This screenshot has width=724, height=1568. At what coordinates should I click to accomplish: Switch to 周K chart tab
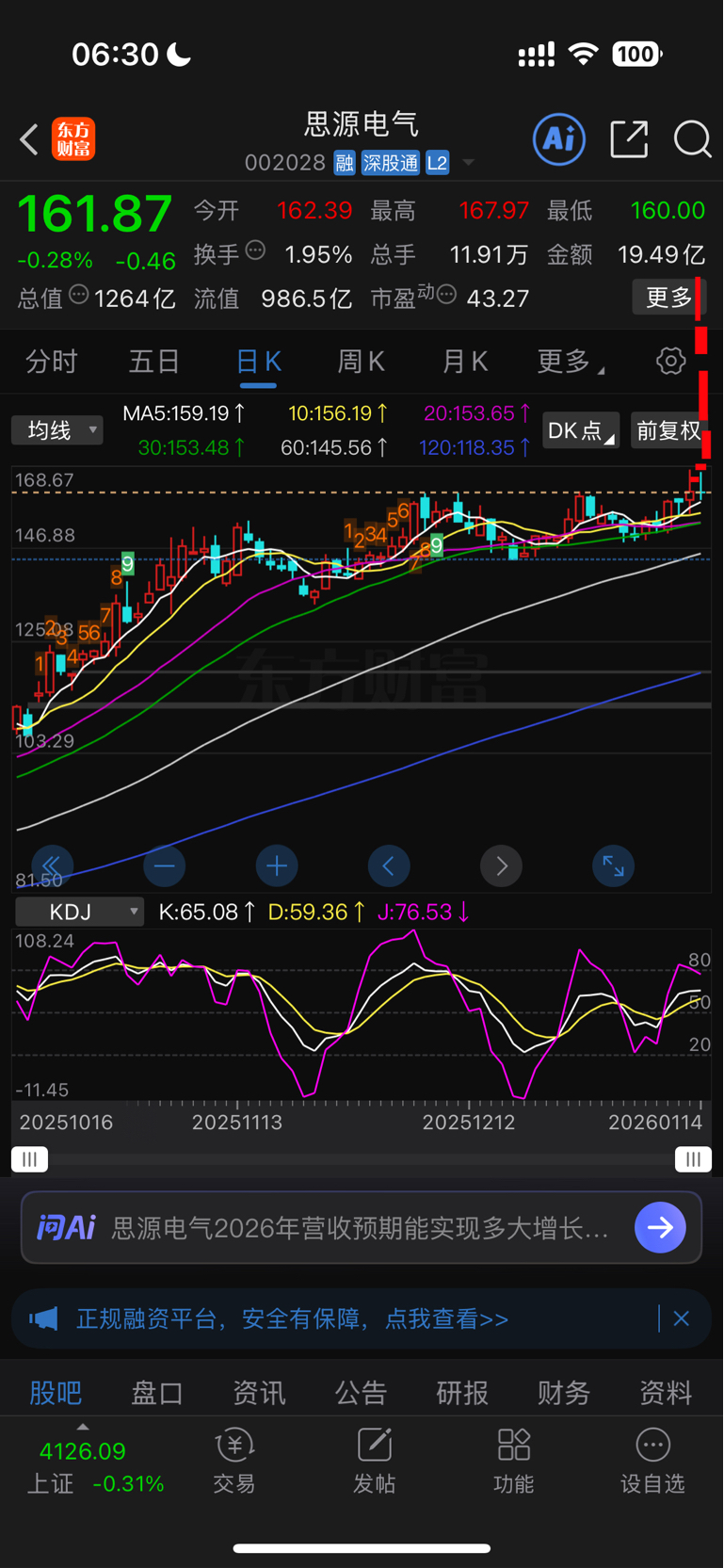tap(361, 361)
